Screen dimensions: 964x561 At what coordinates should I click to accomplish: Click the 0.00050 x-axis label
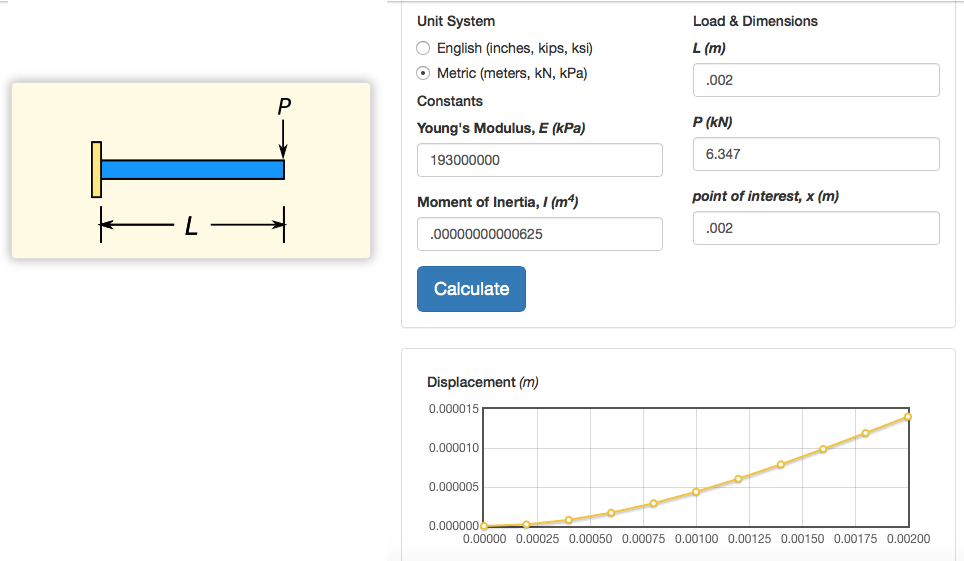tap(590, 539)
